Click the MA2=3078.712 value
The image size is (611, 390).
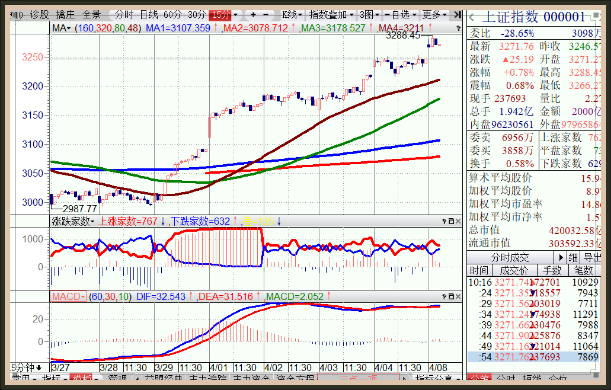(x=255, y=28)
